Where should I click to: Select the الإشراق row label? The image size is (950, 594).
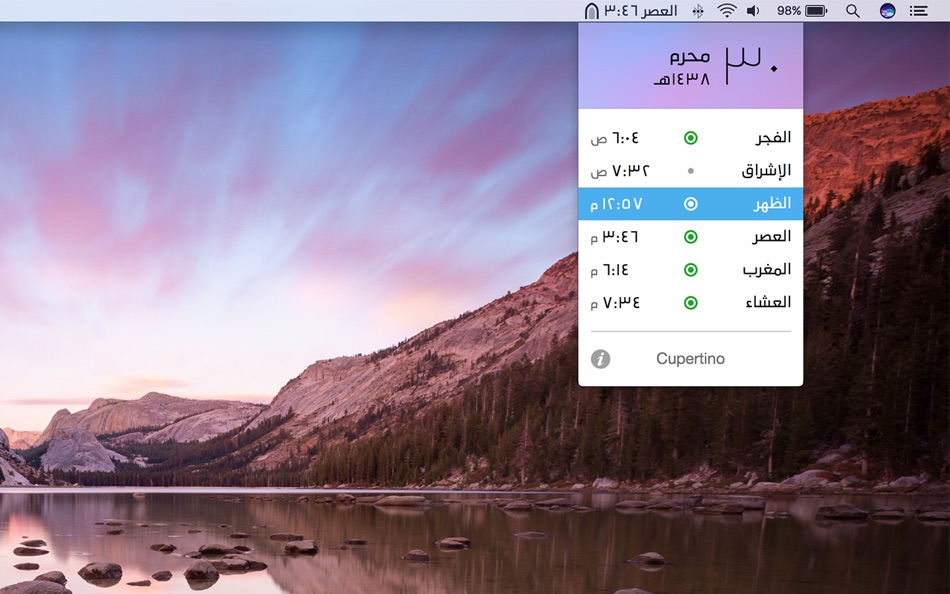[766, 171]
